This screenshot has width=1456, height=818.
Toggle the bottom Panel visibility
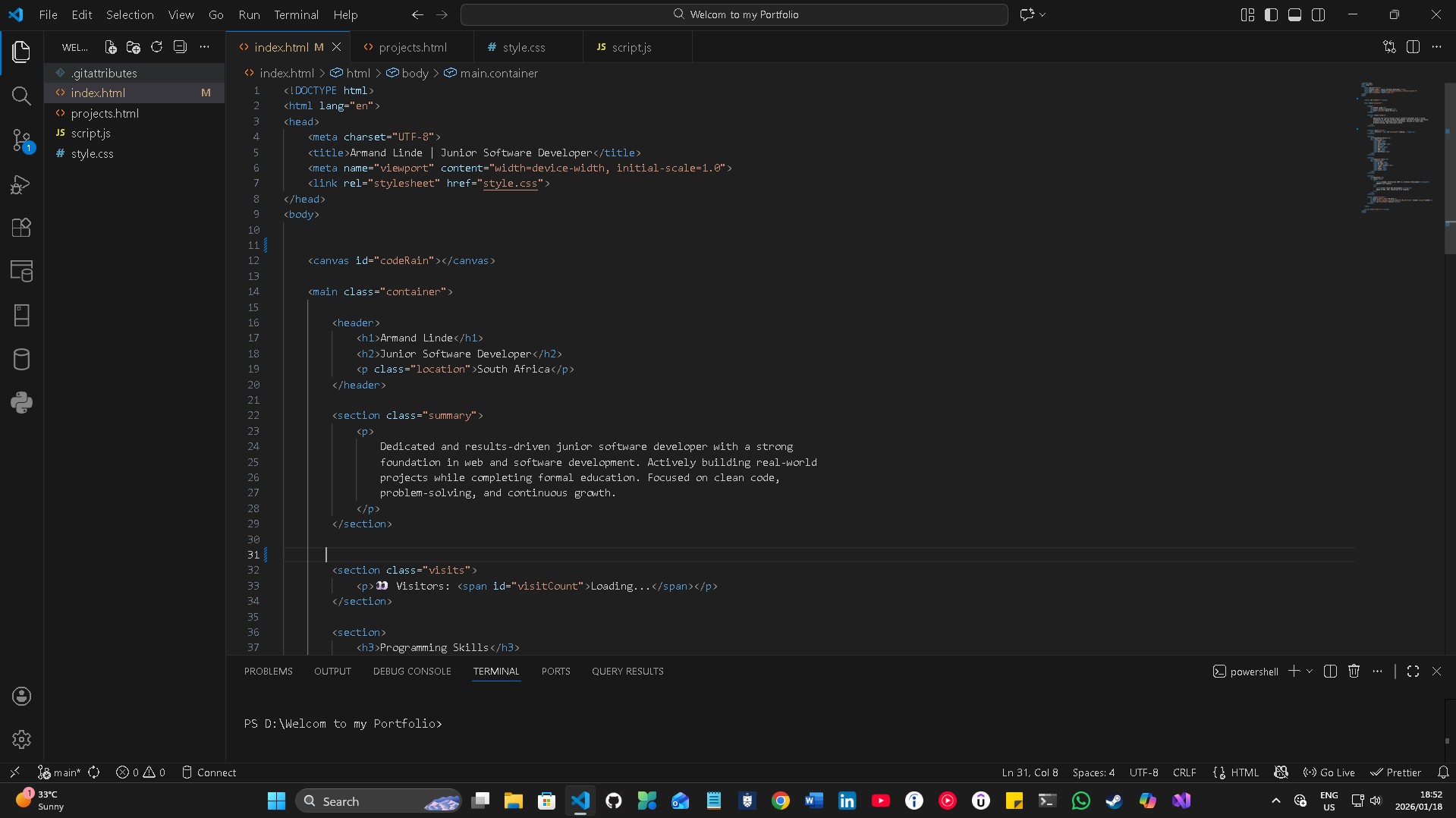(1294, 14)
